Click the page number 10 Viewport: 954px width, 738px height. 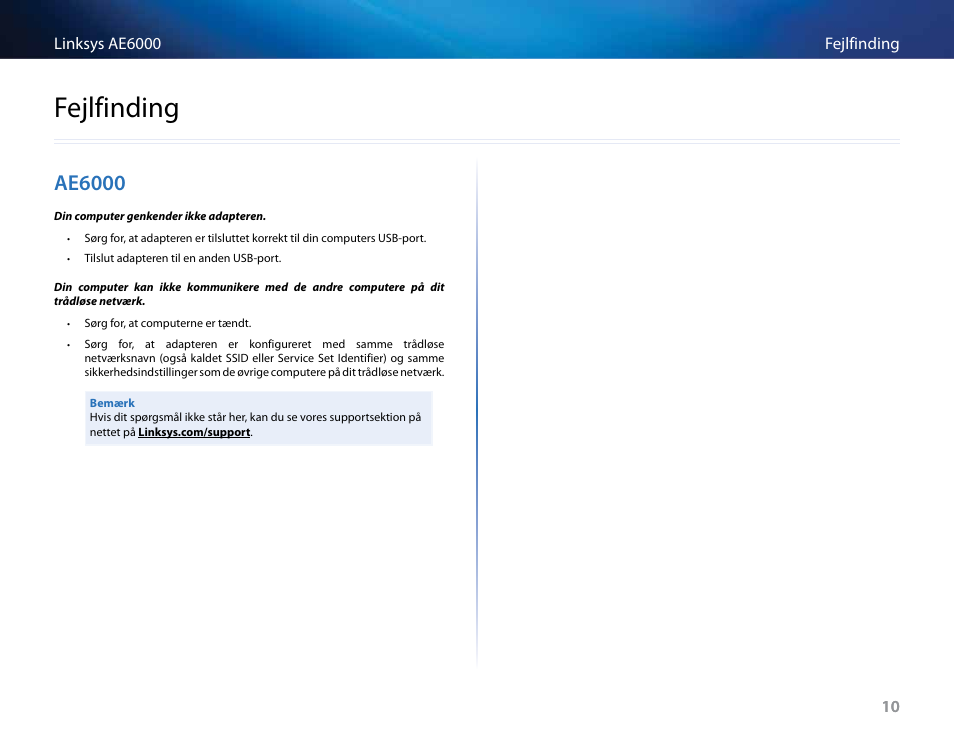[x=890, y=707]
